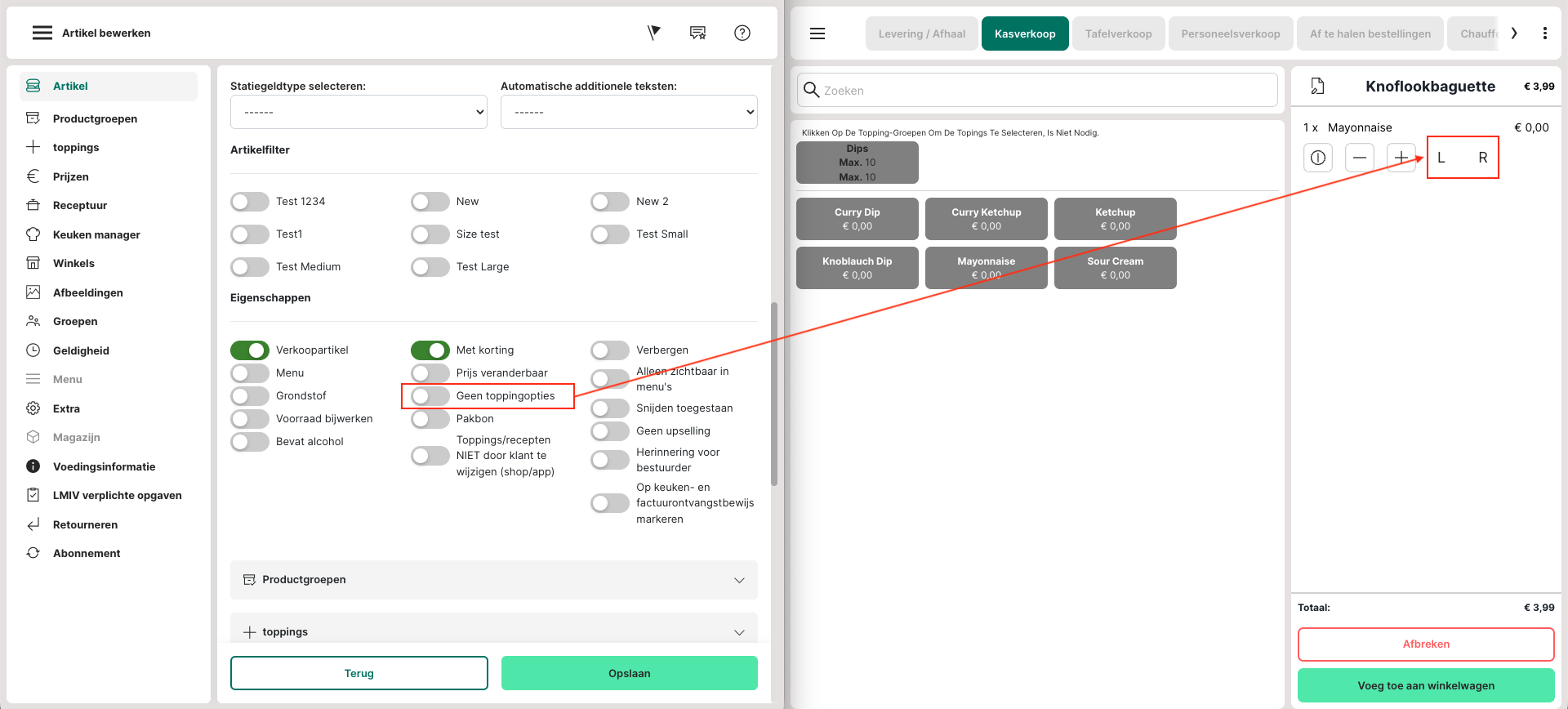Open the three-dot overflow menu
Screen dimensions: 1568x709
tap(1544, 33)
